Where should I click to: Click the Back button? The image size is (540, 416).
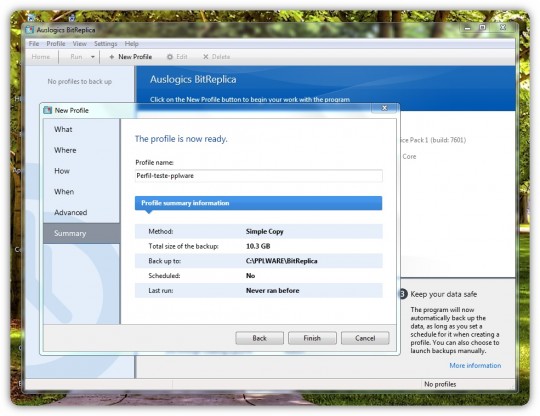[259, 338]
